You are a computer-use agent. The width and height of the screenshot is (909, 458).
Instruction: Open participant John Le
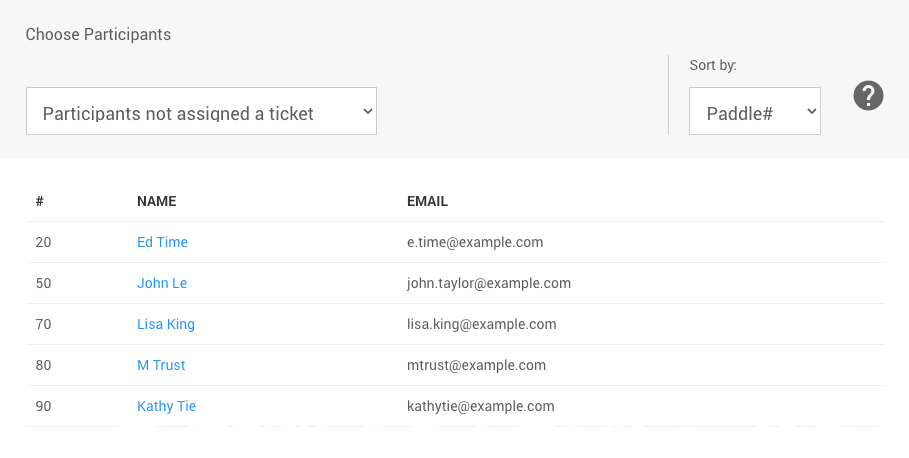162,283
